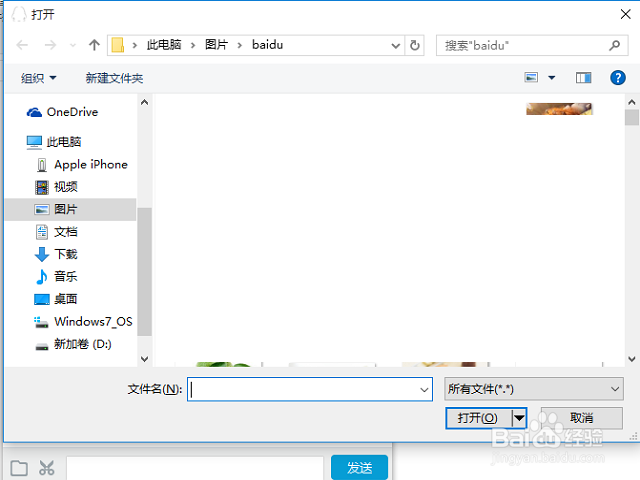Click the navigation pane scroll-up arrow

coord(144,102)
